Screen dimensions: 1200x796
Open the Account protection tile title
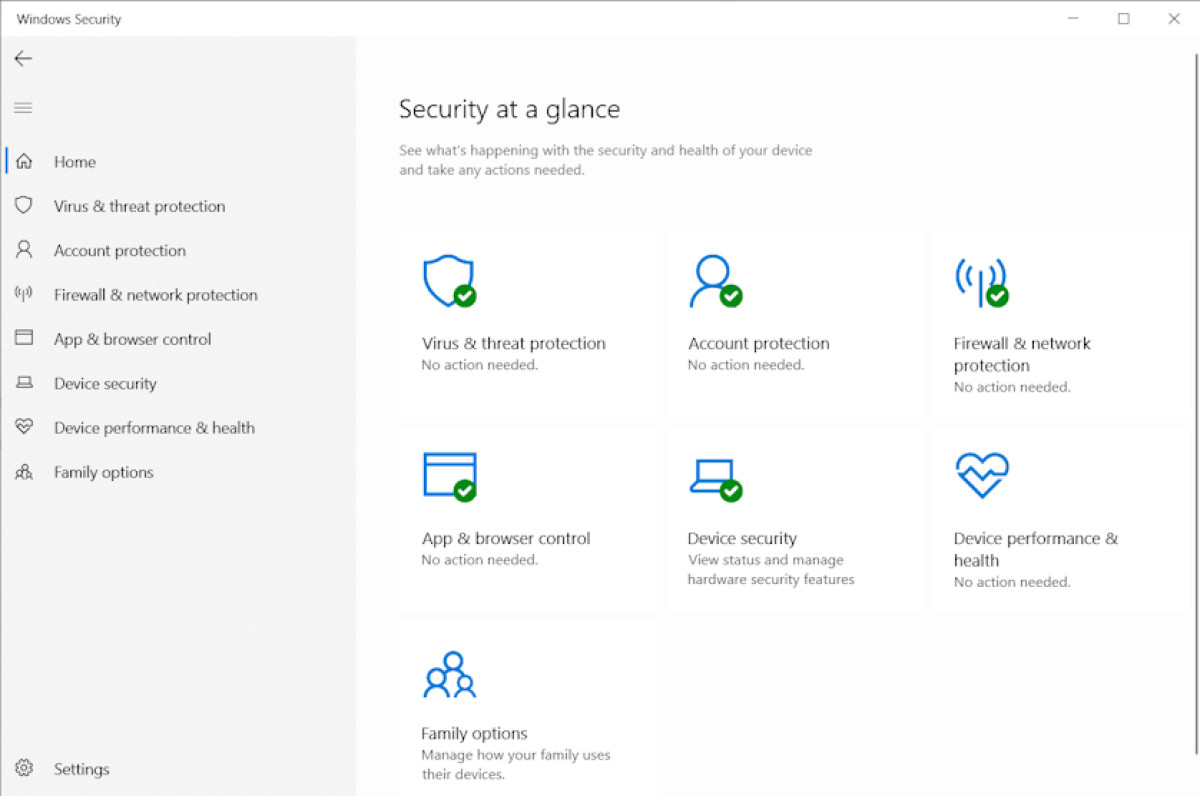(x=759, y=343)
